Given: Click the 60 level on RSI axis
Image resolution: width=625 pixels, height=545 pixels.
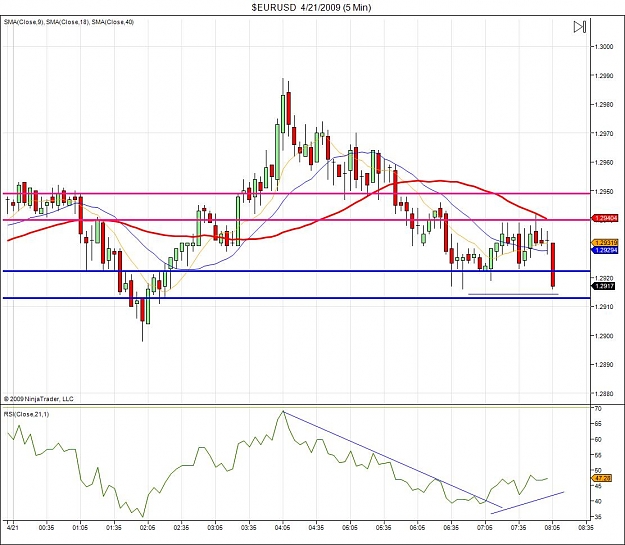Looking at the screenshot, I should [x=598, y=439].
